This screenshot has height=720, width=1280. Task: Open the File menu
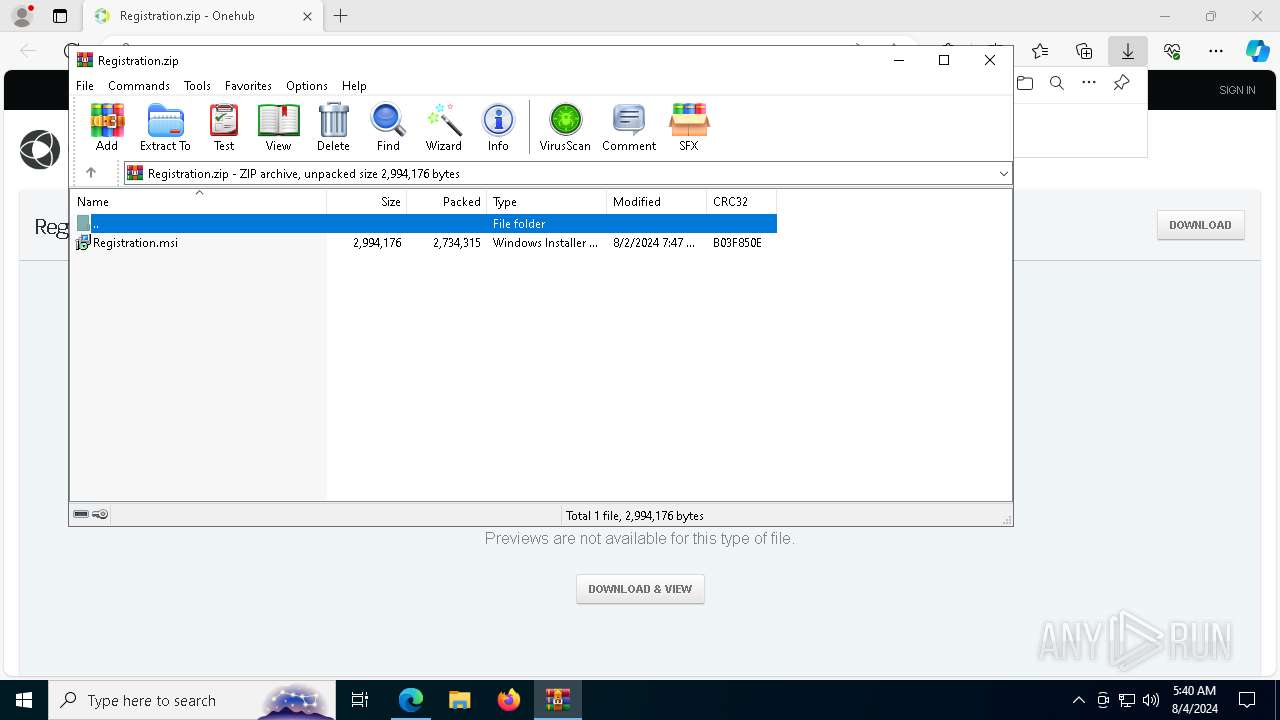tap(85, 86)
